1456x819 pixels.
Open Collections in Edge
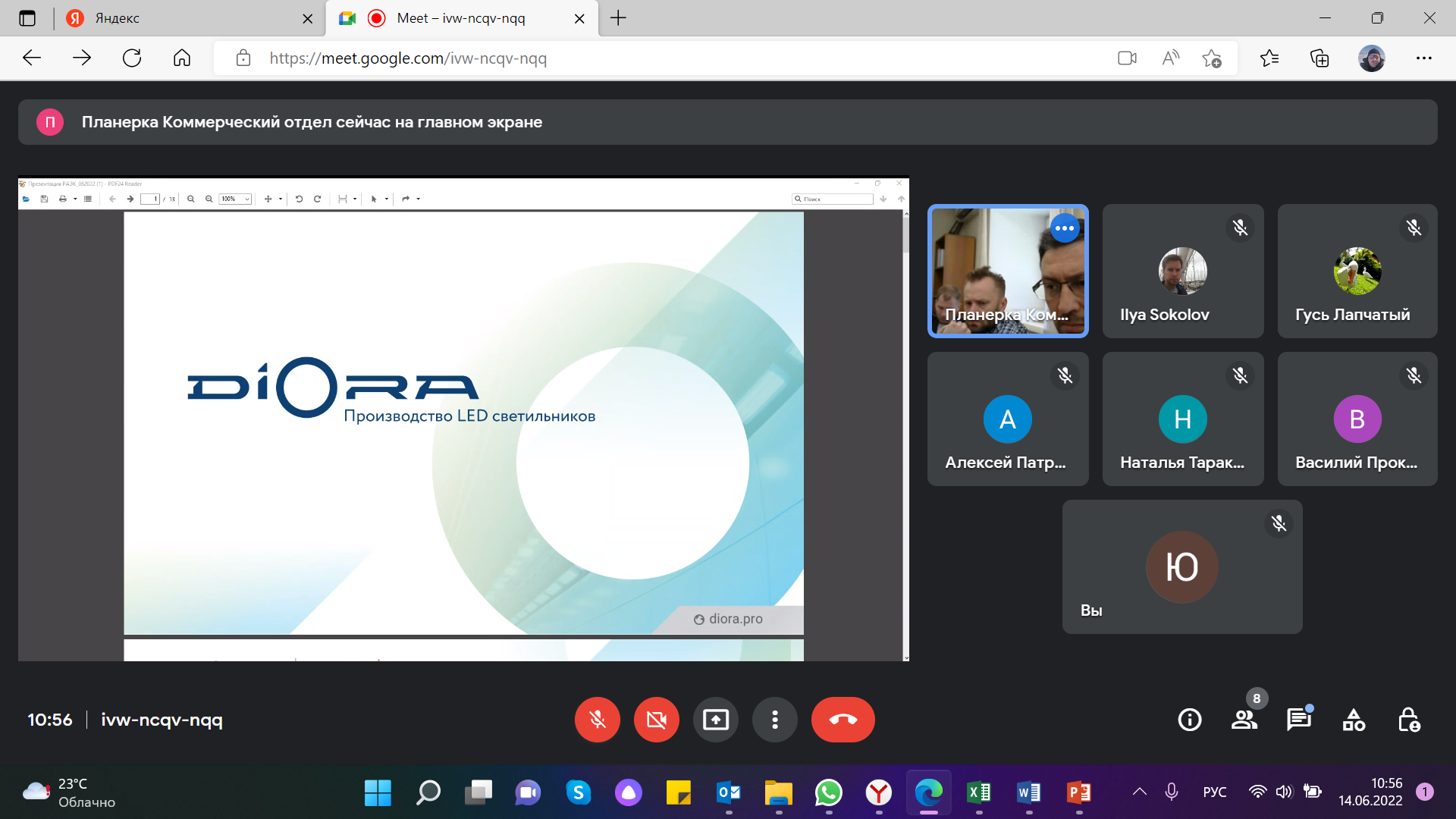[1319, 58]
